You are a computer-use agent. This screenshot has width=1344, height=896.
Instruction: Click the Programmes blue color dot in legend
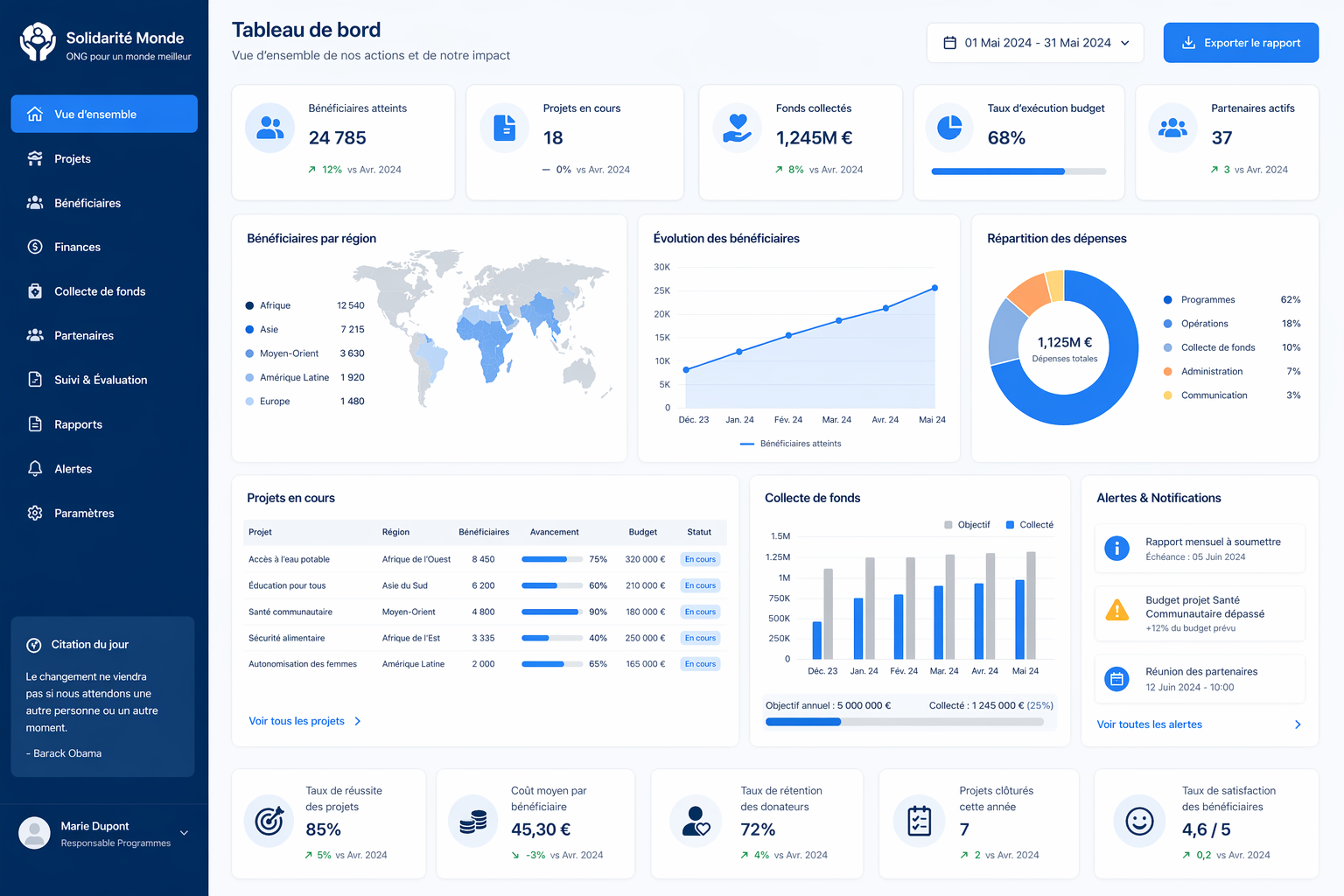pos(1167,300)
